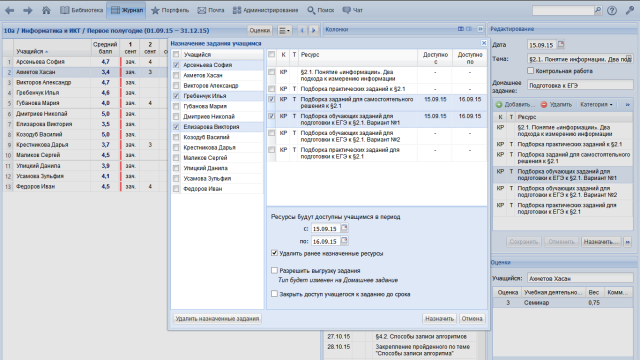Toggle the select-all Учащийся checkbox
Viewport: 640px width, 360px height.
pyautogui.click(x=176, y=54)
